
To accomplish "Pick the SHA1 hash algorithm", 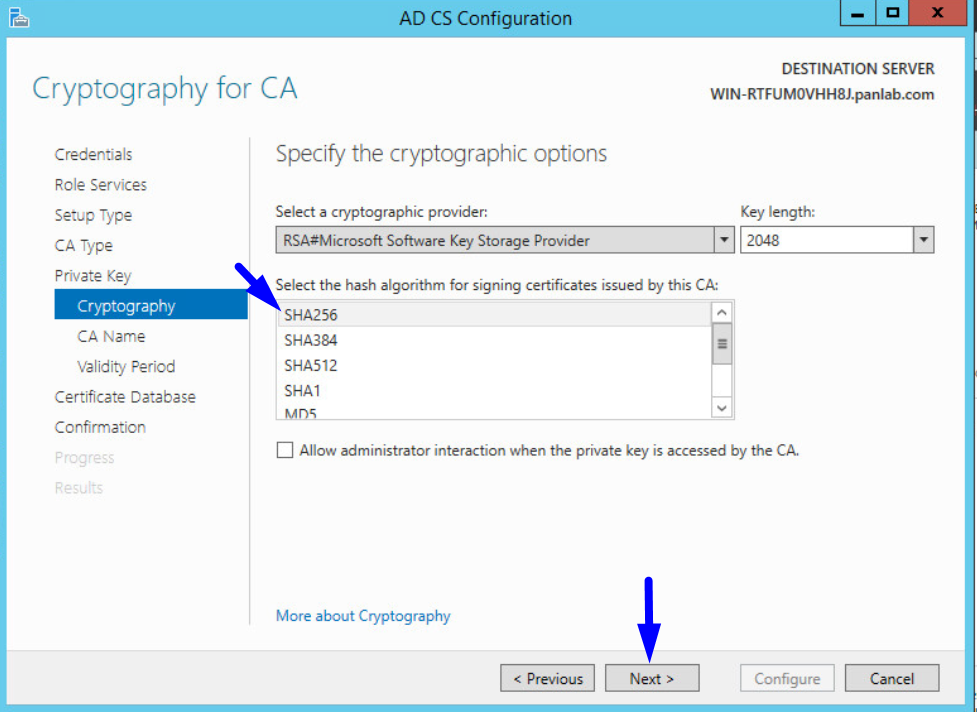I will (302, 390).
